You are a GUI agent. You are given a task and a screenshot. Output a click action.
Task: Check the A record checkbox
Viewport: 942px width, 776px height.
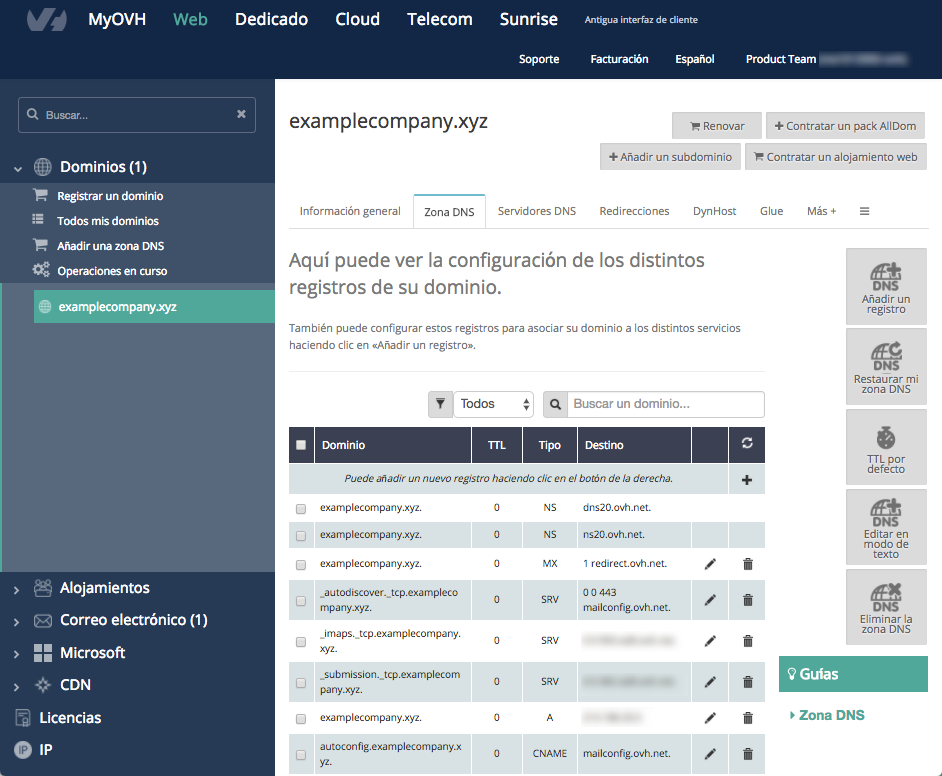(x=301, y=719)
